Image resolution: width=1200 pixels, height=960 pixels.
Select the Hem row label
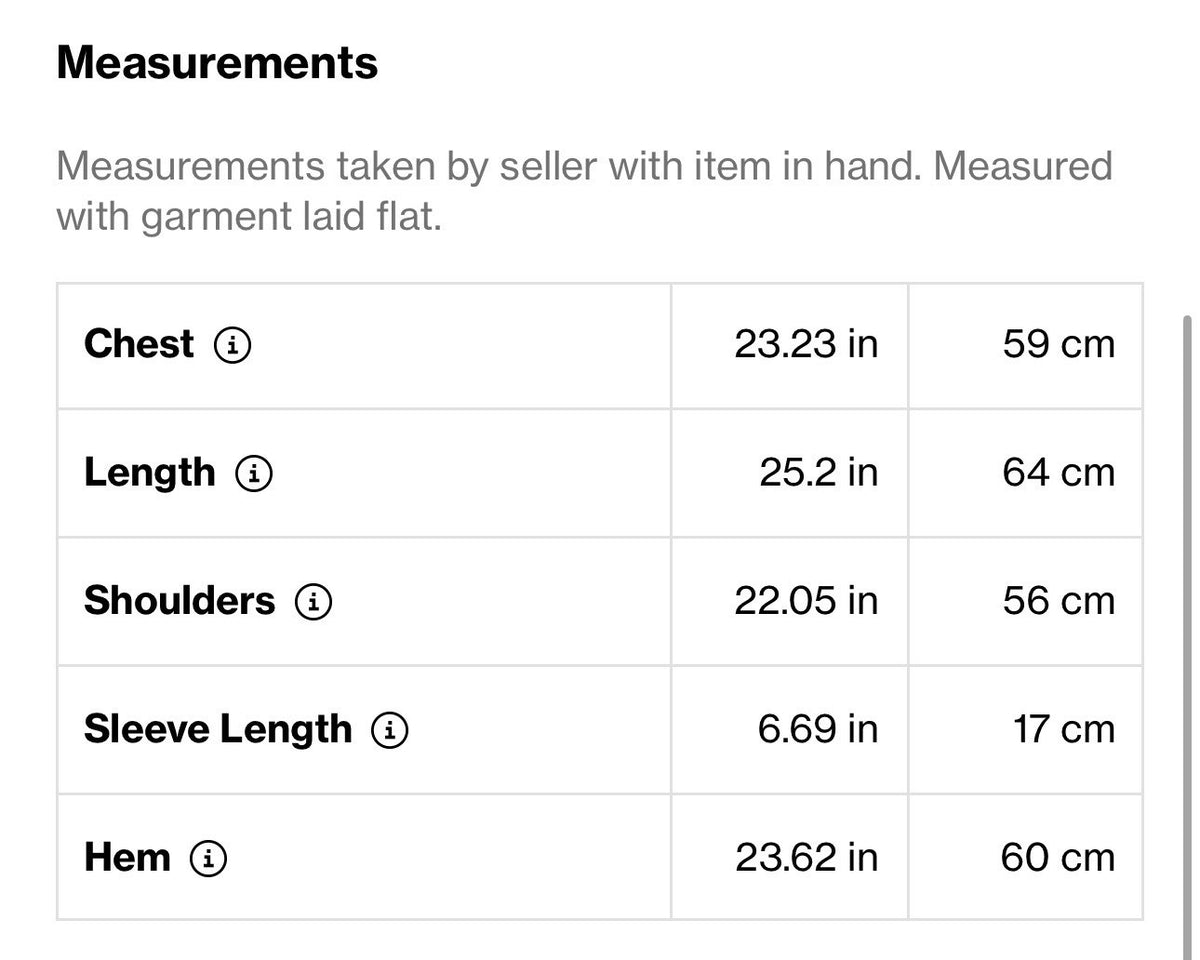pos(127,858)
